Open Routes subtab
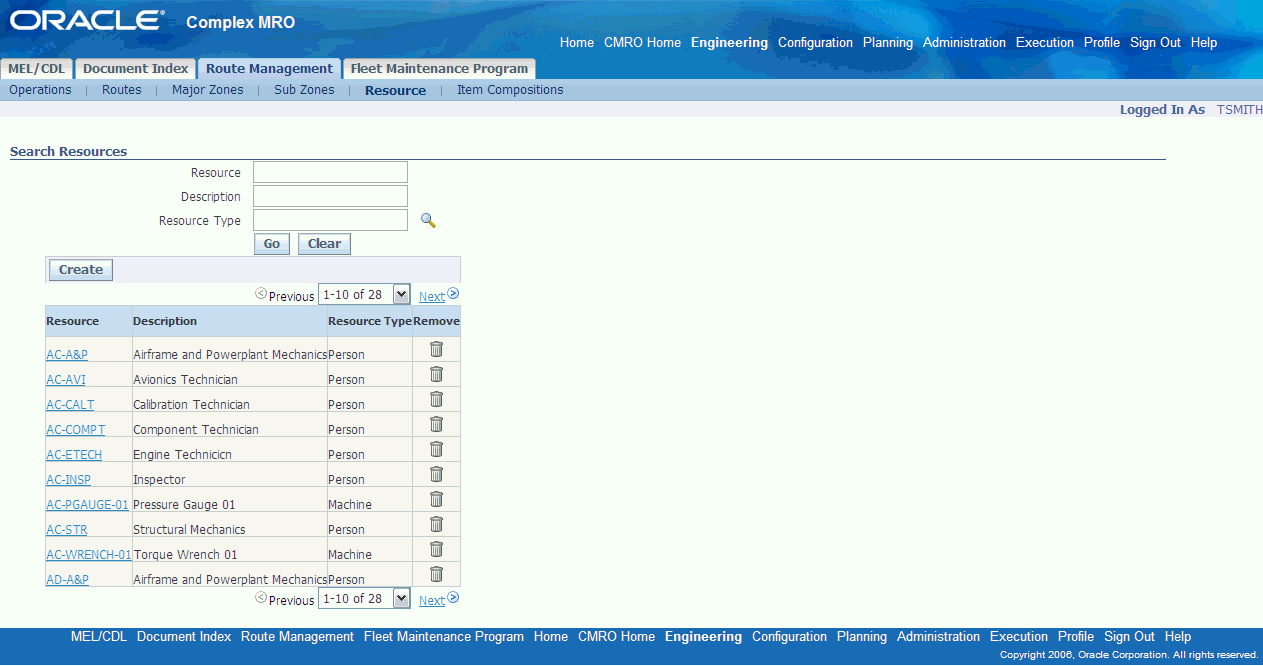This screenshot has width=1263, height=666. coord(122,90)
